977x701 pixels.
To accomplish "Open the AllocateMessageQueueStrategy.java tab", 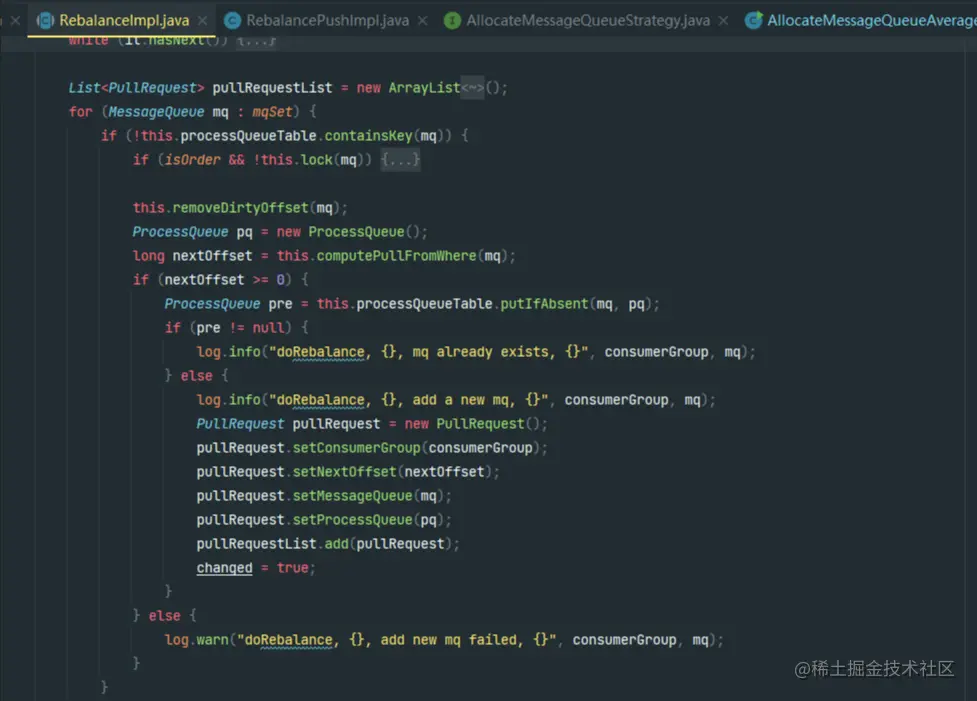I will pos(588,21).
